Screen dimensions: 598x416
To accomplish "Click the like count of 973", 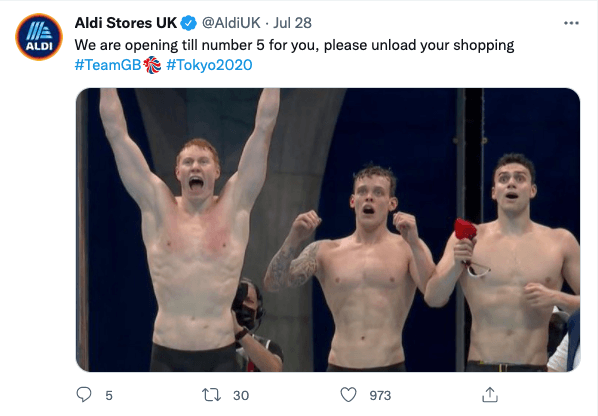I will coord(380,396).
